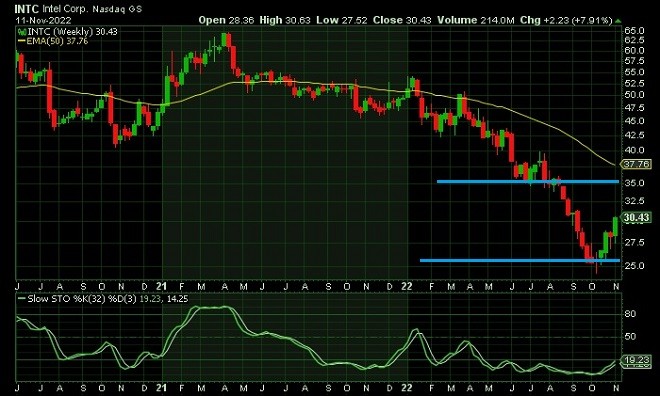The width and height of the screenshot is (660, 396).
Task: Click the Chg +2.23 (+7.91%) value
Action: pos(566,20)
